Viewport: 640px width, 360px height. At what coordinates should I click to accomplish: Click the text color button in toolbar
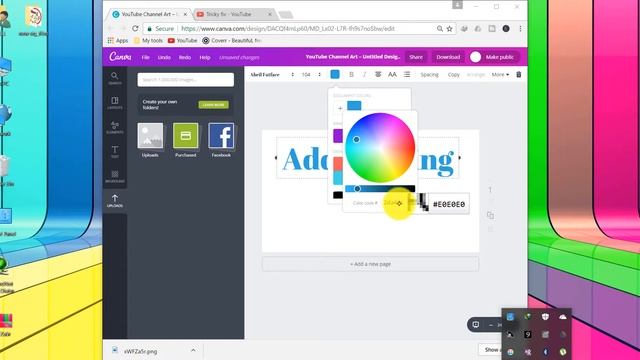[x=335, y=74]
